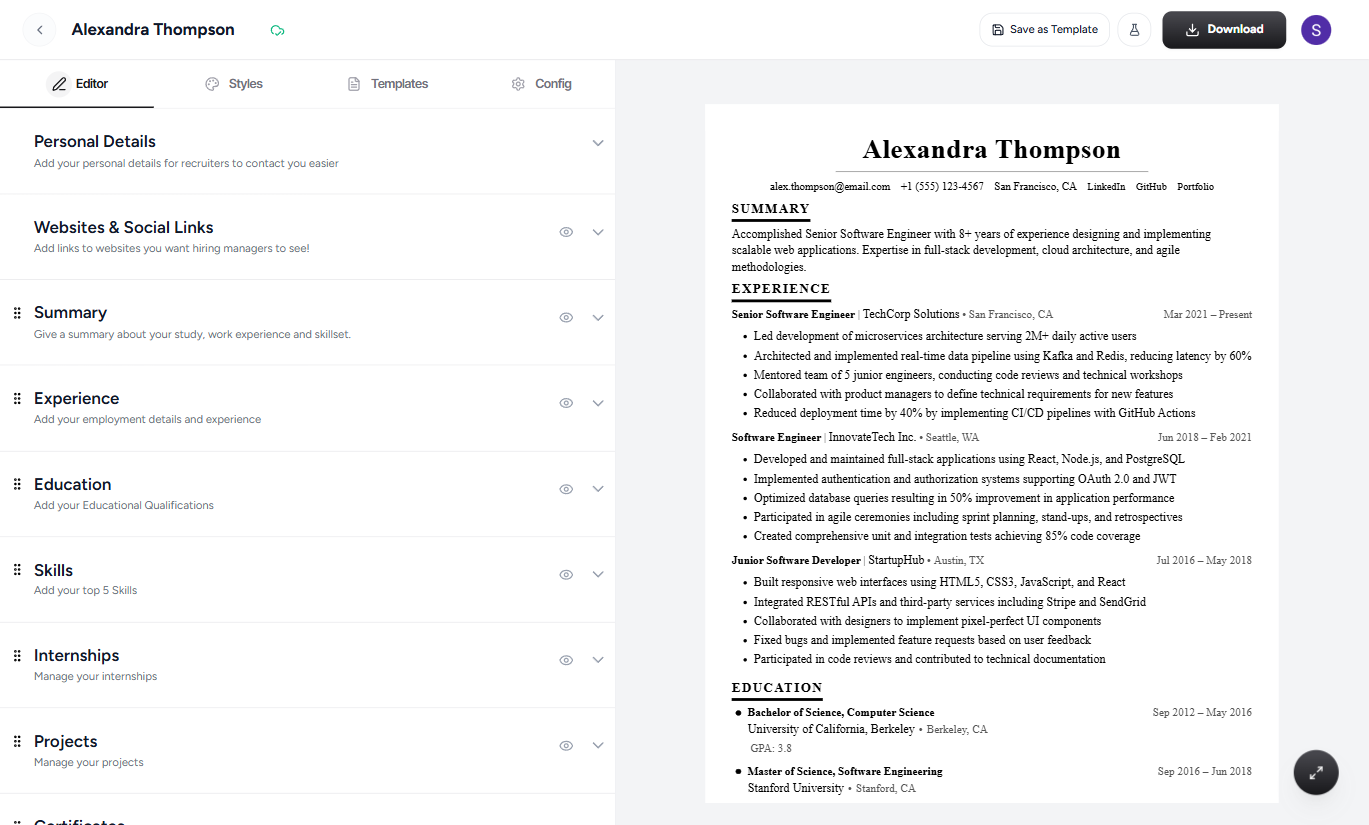Hide the Internships section

(x=566, y=660)
